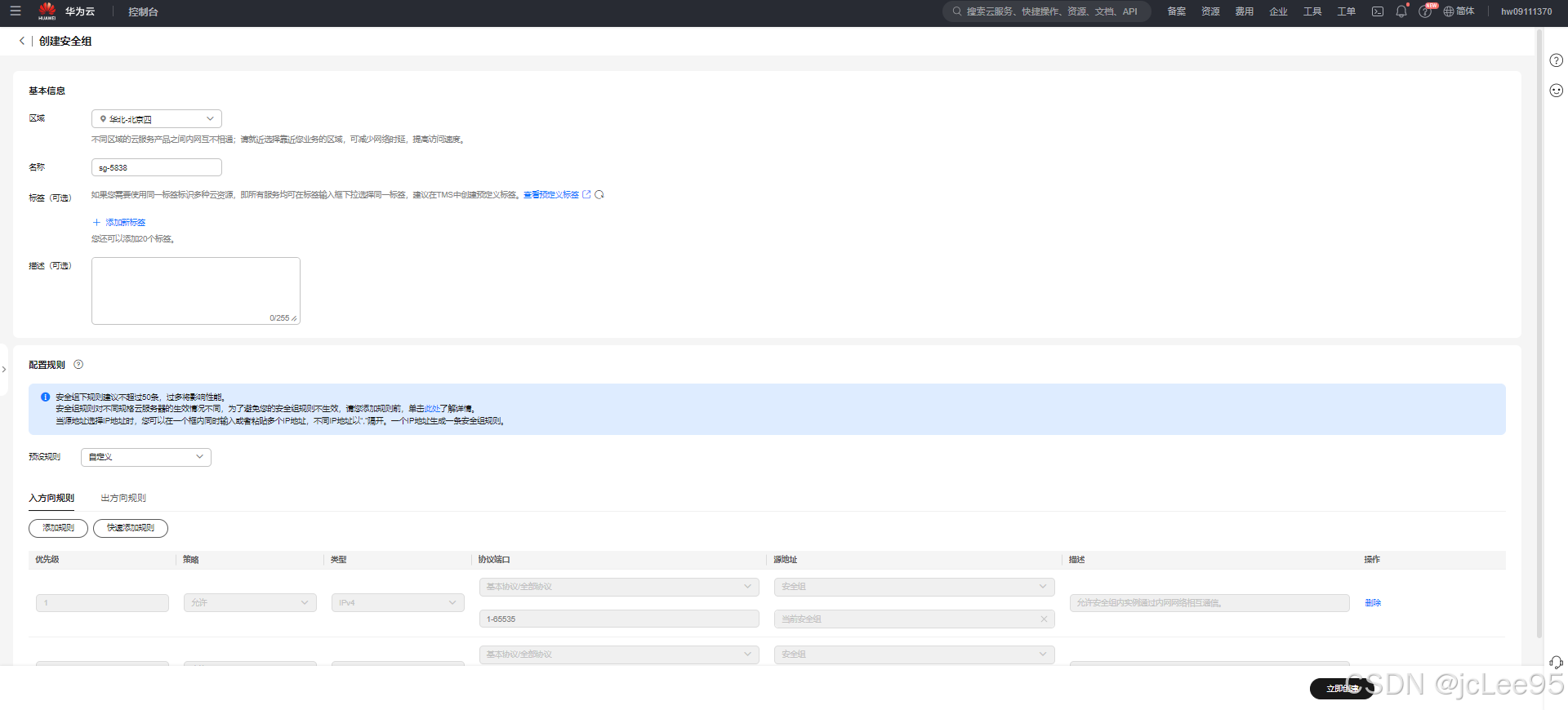Click search magnifier icon in top bar

point(957,11)
